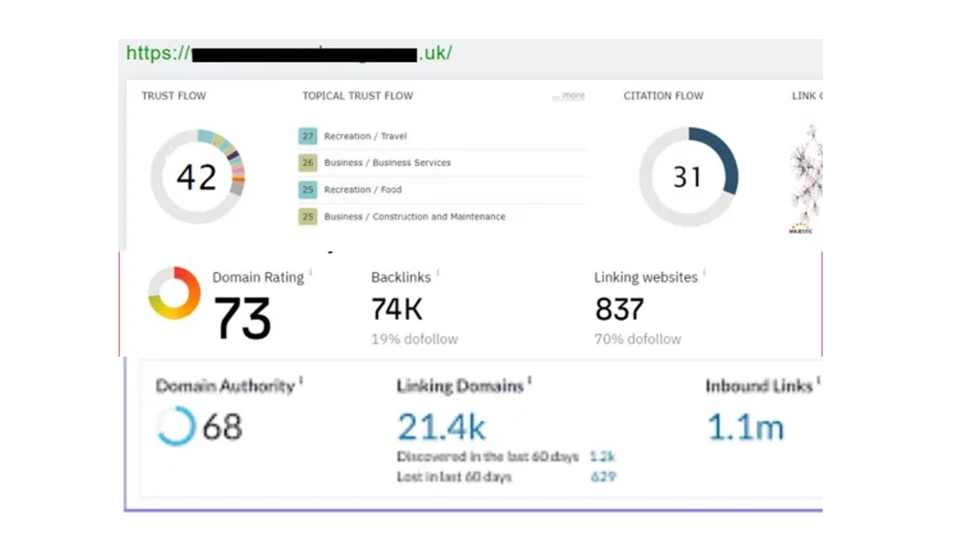Image resolution: width=960 pixels, height=540 pixels.
Task: Open the 21.4k Linking Domains value
Action: tap(441, 427)
